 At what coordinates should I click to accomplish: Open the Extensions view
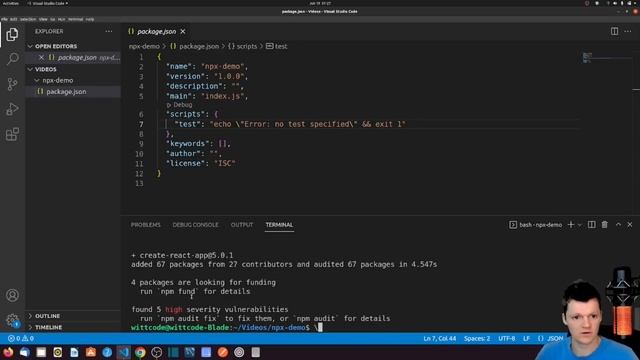[12, 134]
